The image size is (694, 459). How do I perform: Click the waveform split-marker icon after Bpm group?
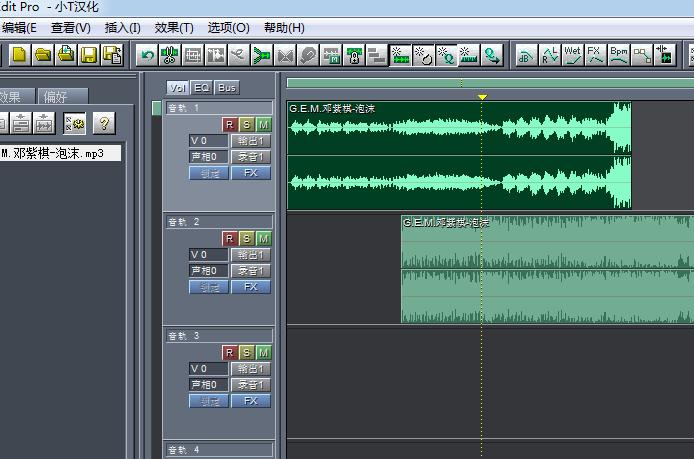click(x=665, y=55)
